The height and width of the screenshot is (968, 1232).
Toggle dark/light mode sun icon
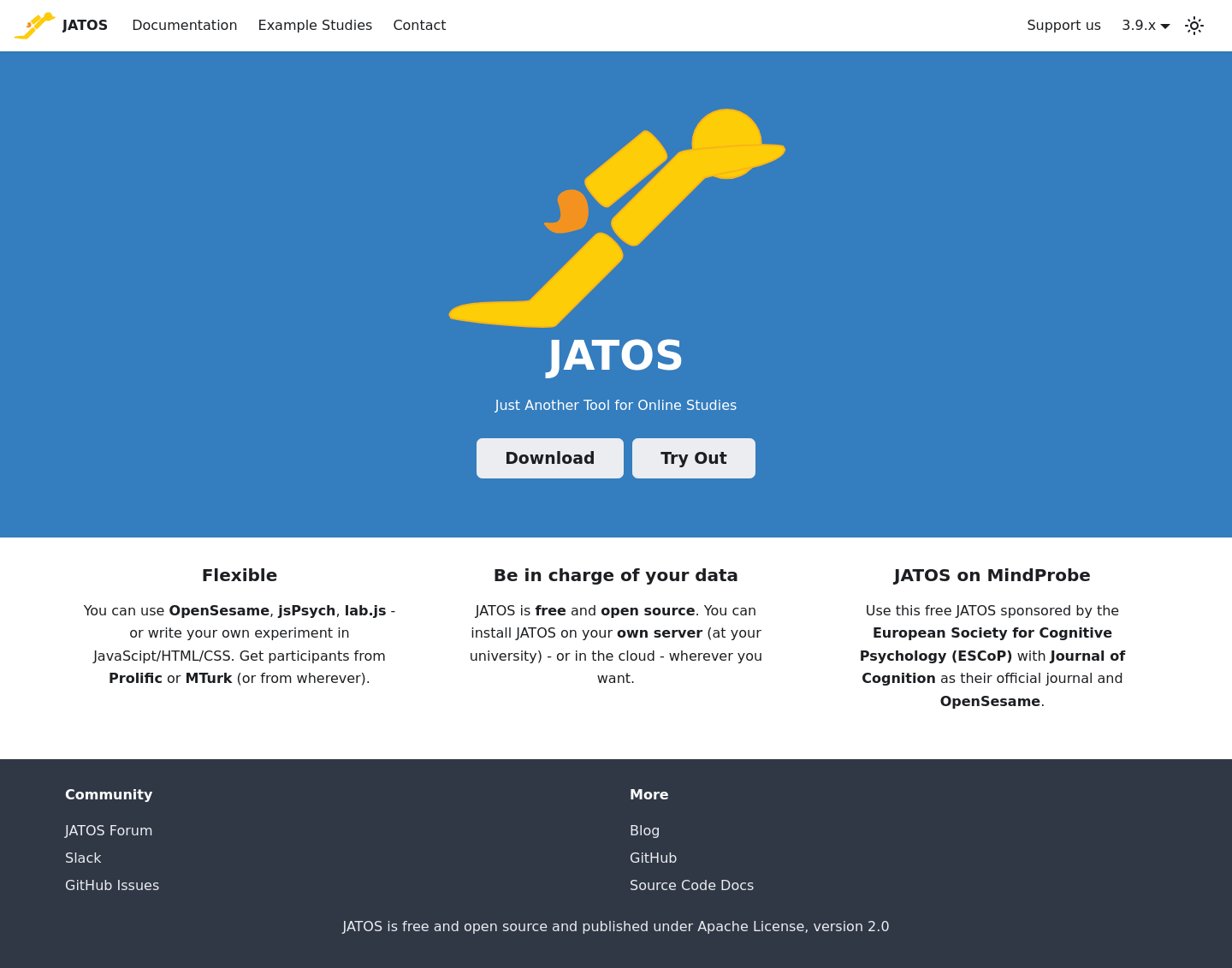tap(1194, 26)
